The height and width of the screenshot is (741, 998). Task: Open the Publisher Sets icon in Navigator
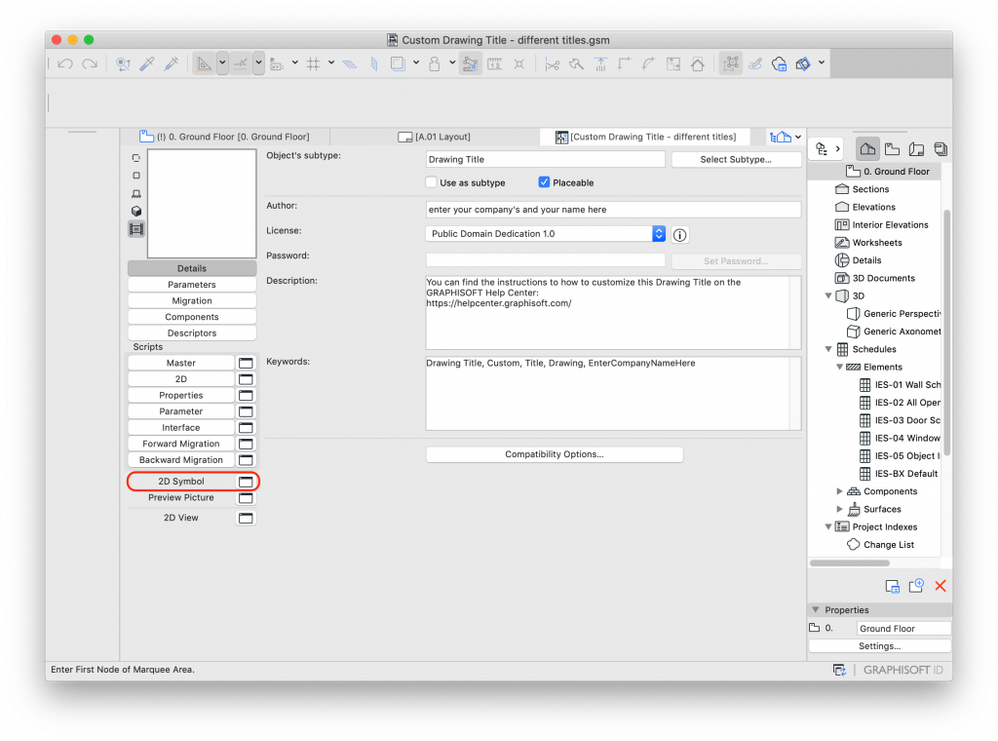click(940, 149)
